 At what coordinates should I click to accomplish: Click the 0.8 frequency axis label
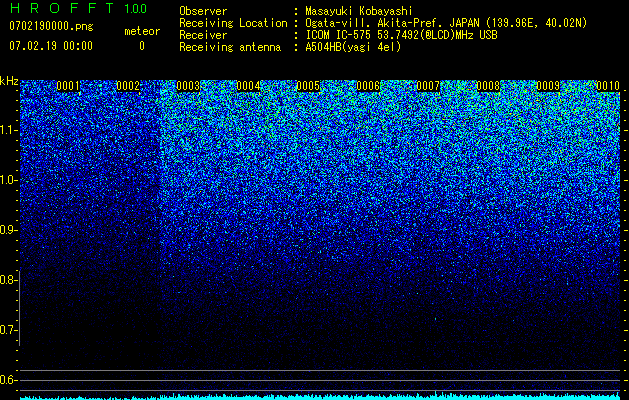coord(7,280)
